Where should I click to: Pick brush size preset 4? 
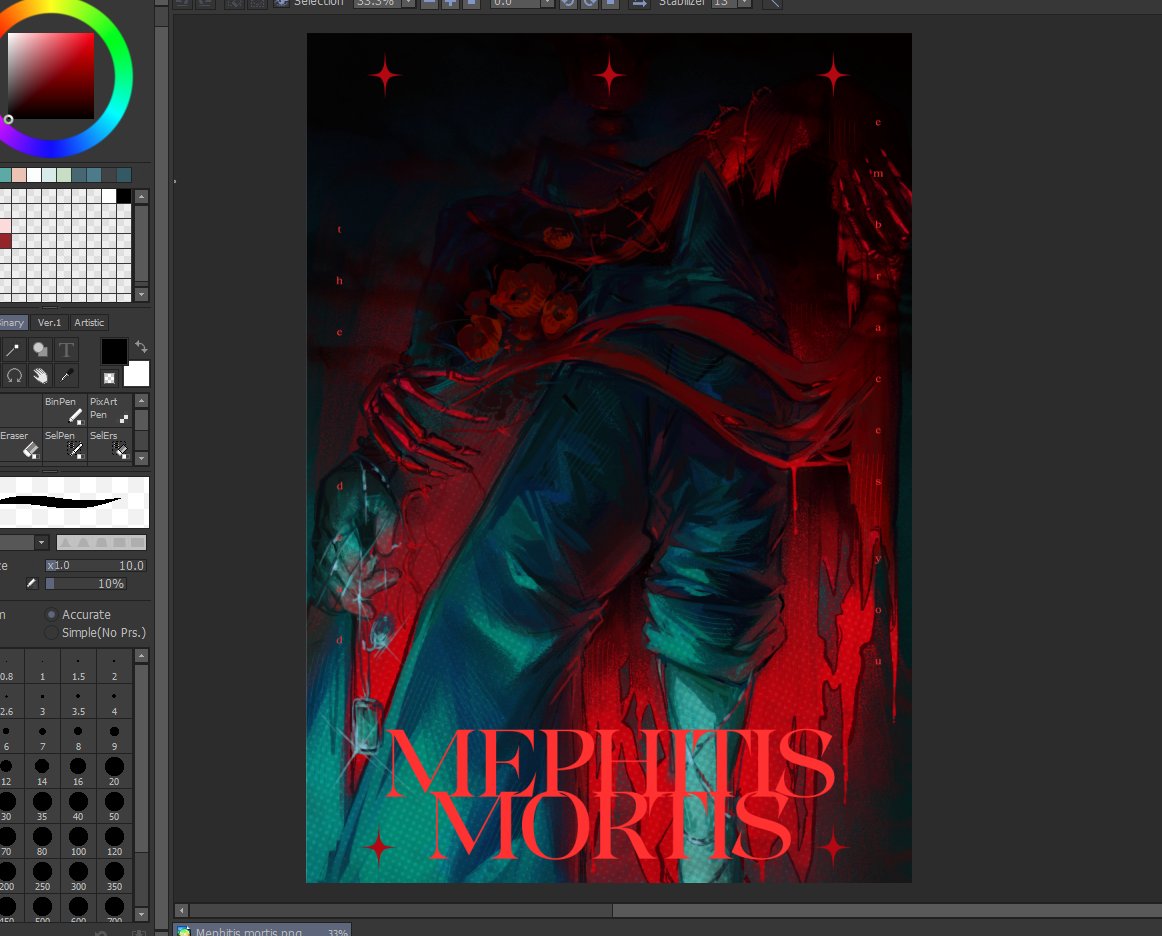click(114, 703)
